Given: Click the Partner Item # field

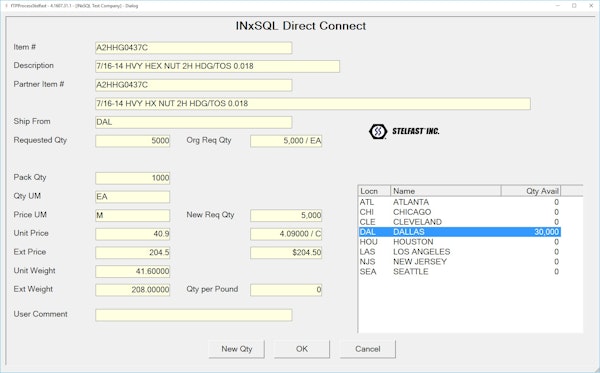Looking at the screenshot, I should pyautogui.click(x=194, y=85).
